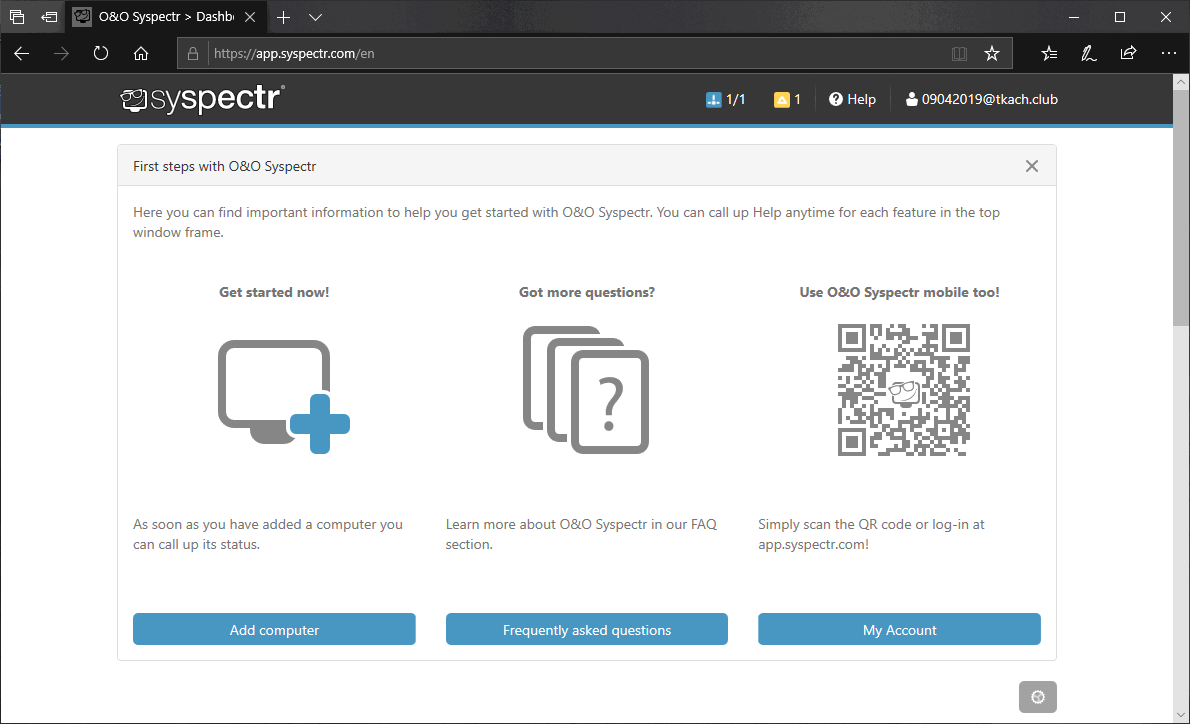The image size is (1190, 724).
Task: Open dashboard settings gear button
Action: pyautogui.click(x=1037, y=697)
